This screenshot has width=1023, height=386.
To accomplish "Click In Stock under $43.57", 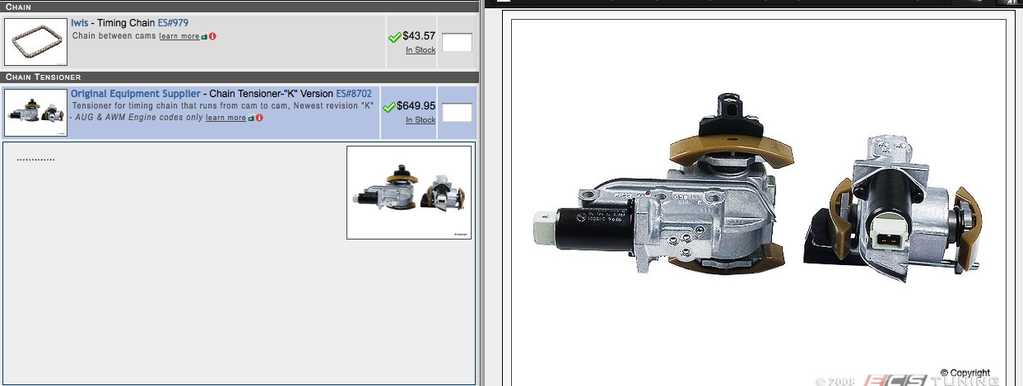I will 420,50.
